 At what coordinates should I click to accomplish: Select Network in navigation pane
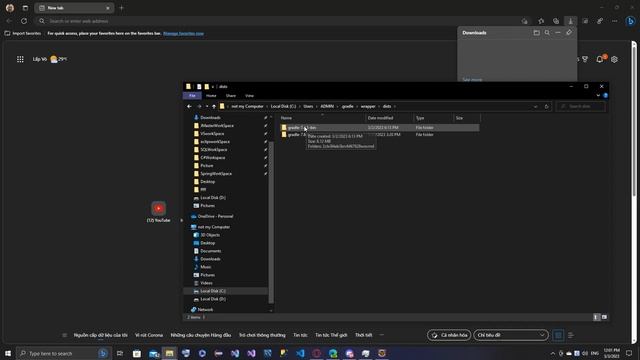[x=205, y=309]
